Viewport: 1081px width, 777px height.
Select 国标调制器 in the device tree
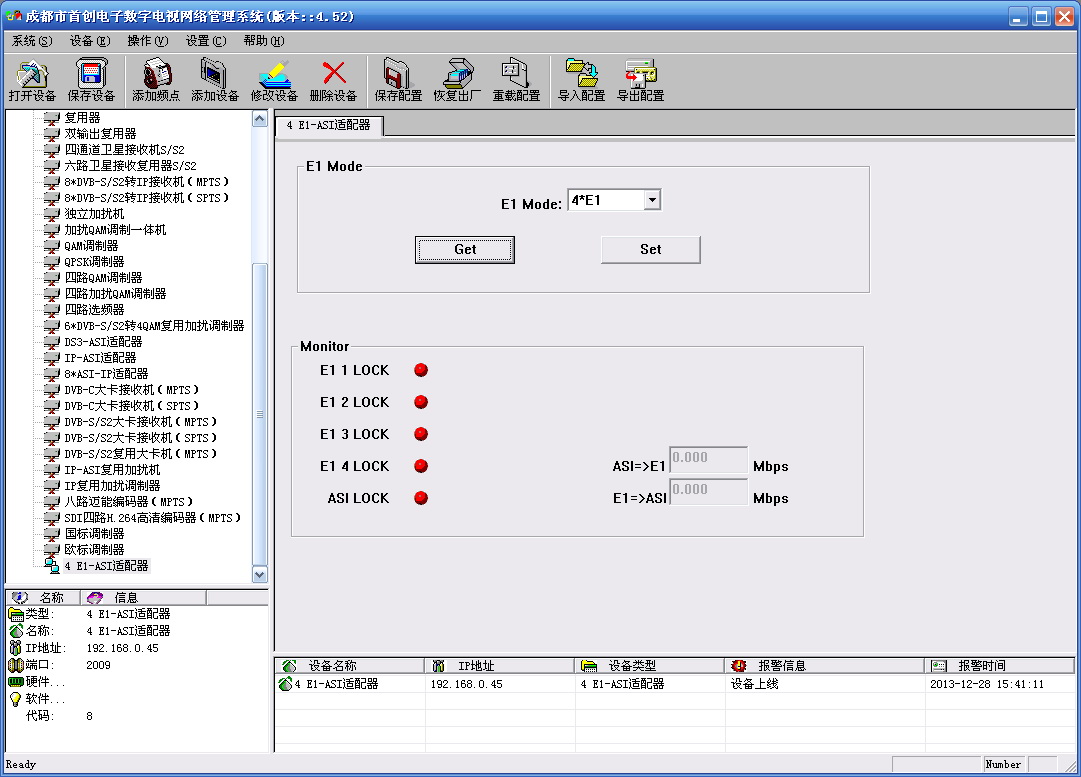[94, 534]
